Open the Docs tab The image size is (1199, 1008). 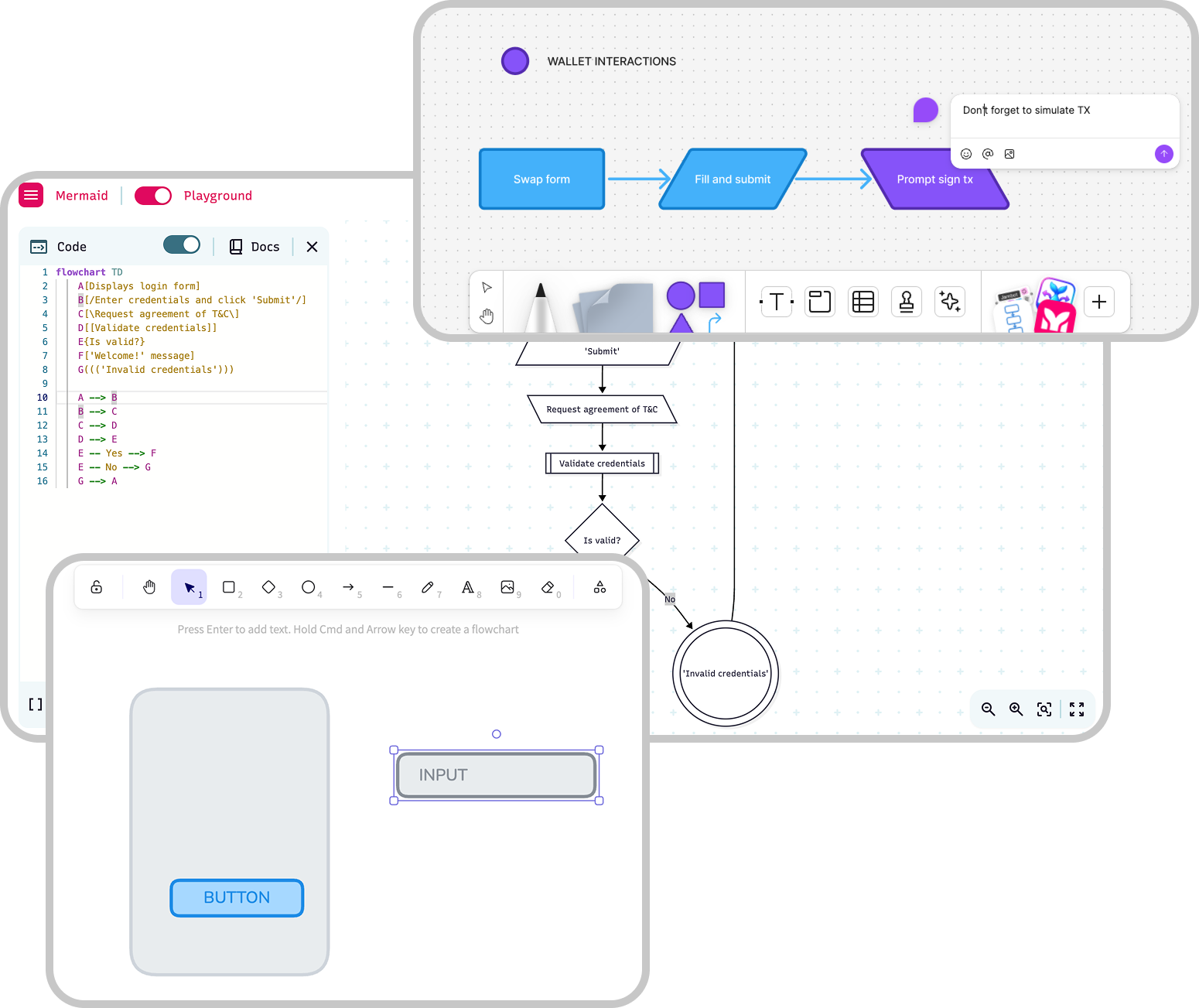tap(254, 247)
